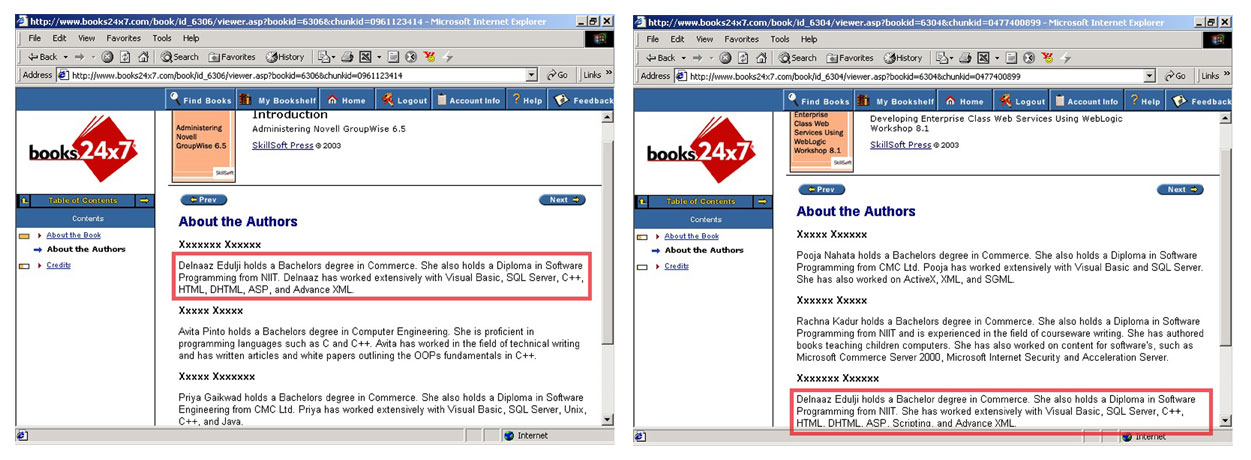
Task: Open Account Info in left browser window
Action: (468, 100)
